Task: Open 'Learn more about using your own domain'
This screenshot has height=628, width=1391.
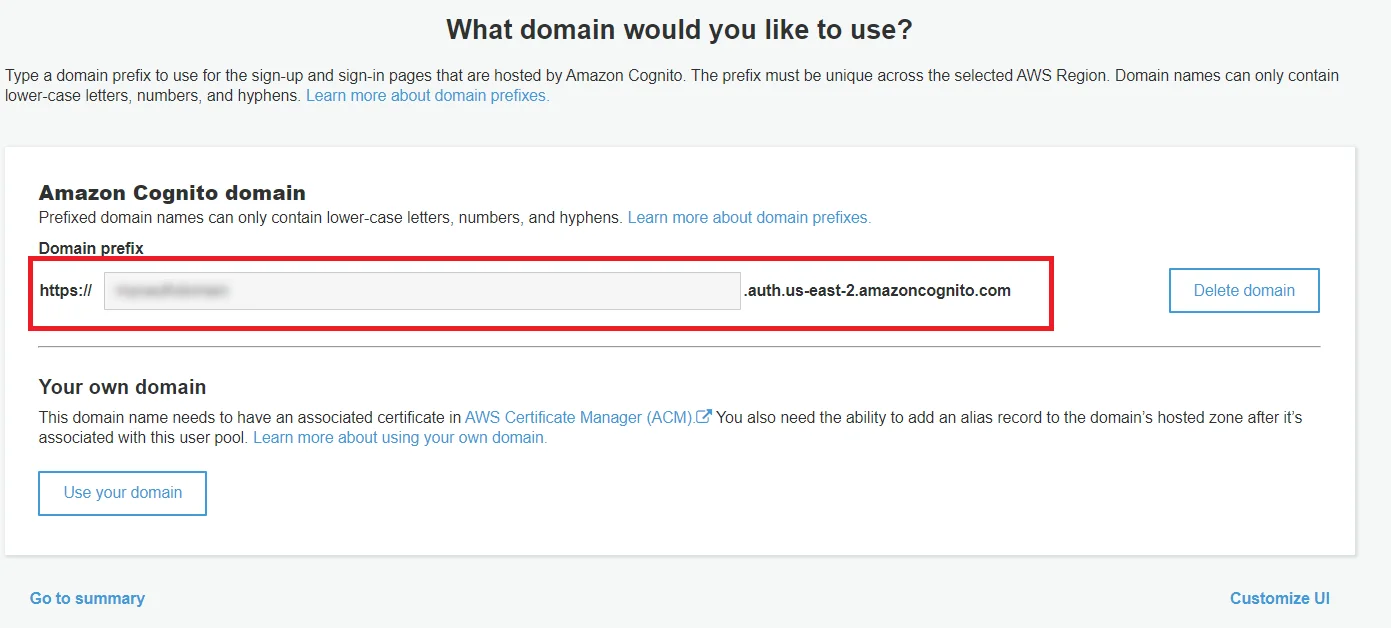Action: point(400,438)
